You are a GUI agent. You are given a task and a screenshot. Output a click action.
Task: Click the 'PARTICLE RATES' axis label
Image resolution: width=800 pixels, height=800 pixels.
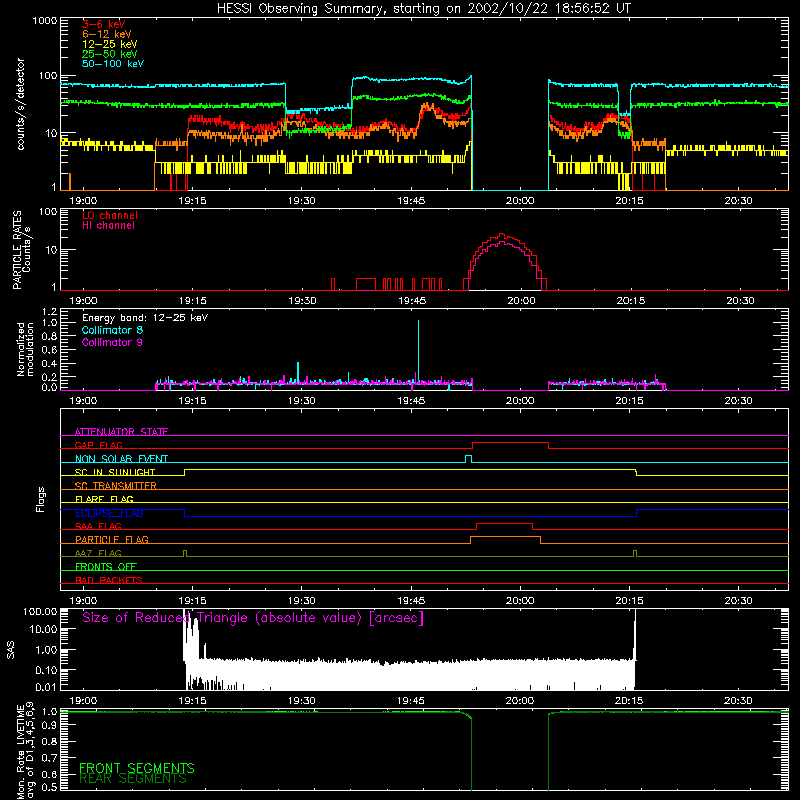[x=17, y=250]
